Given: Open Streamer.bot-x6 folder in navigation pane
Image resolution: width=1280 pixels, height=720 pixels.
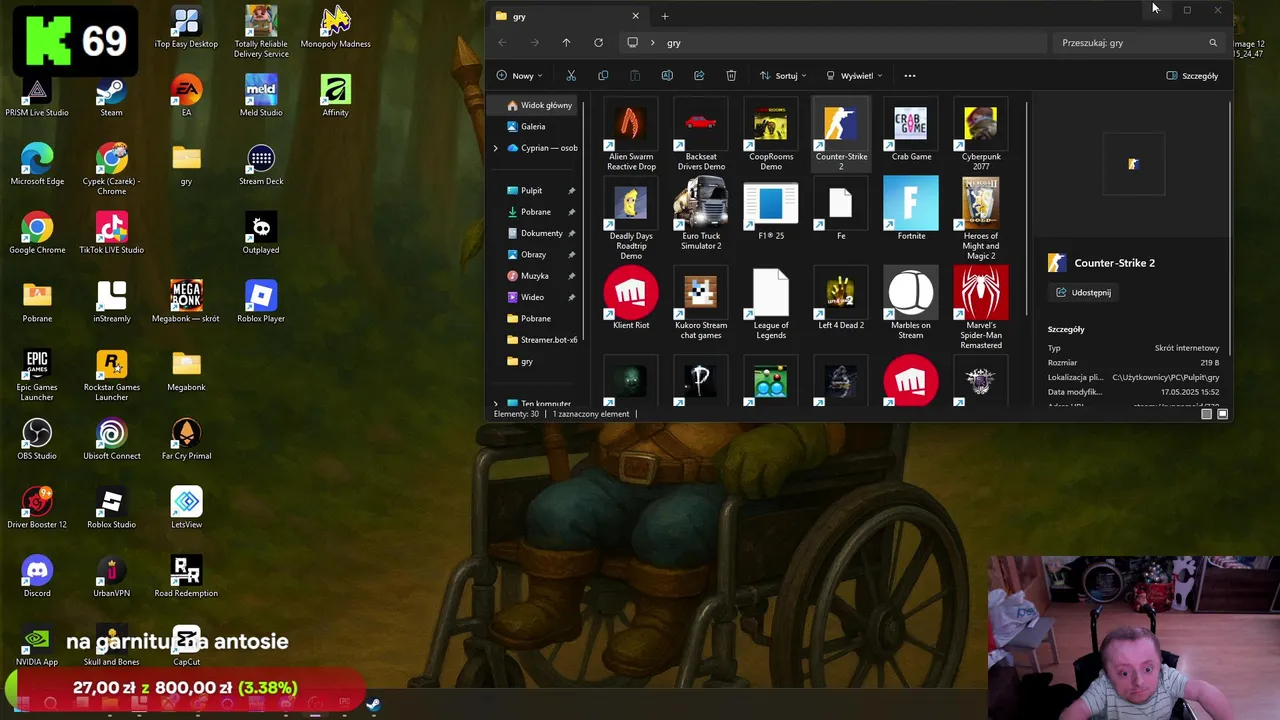Looking at the screenshot, I should click(x=542, y=340).
